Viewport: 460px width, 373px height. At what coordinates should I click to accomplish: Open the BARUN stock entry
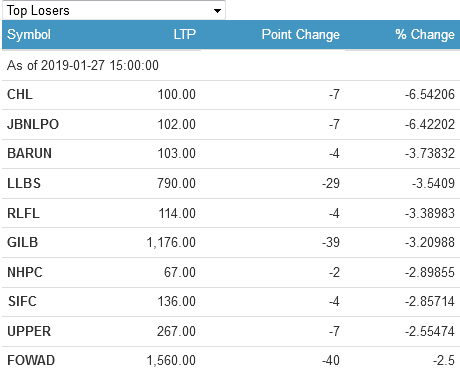tap(29, 154)
